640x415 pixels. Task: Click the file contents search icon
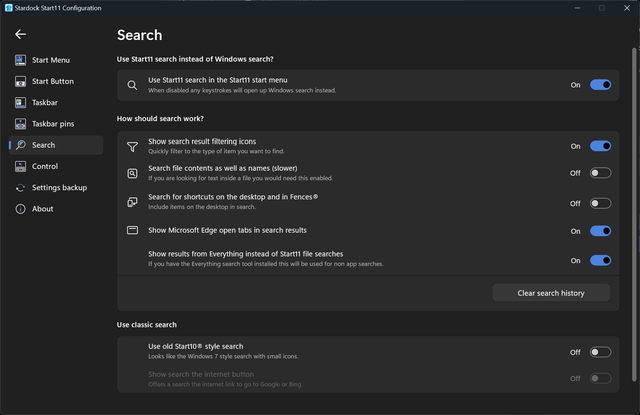tap(132, 173)
